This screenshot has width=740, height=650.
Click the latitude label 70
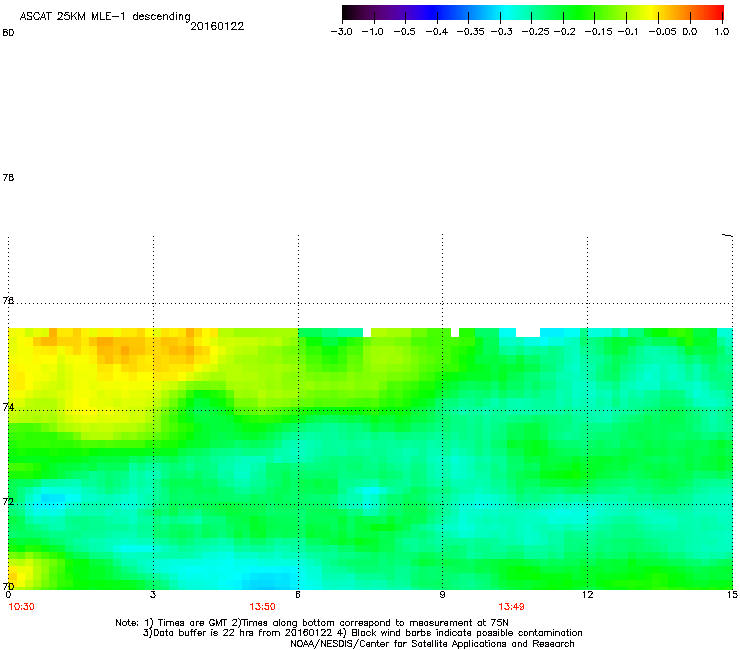(8, 586)
